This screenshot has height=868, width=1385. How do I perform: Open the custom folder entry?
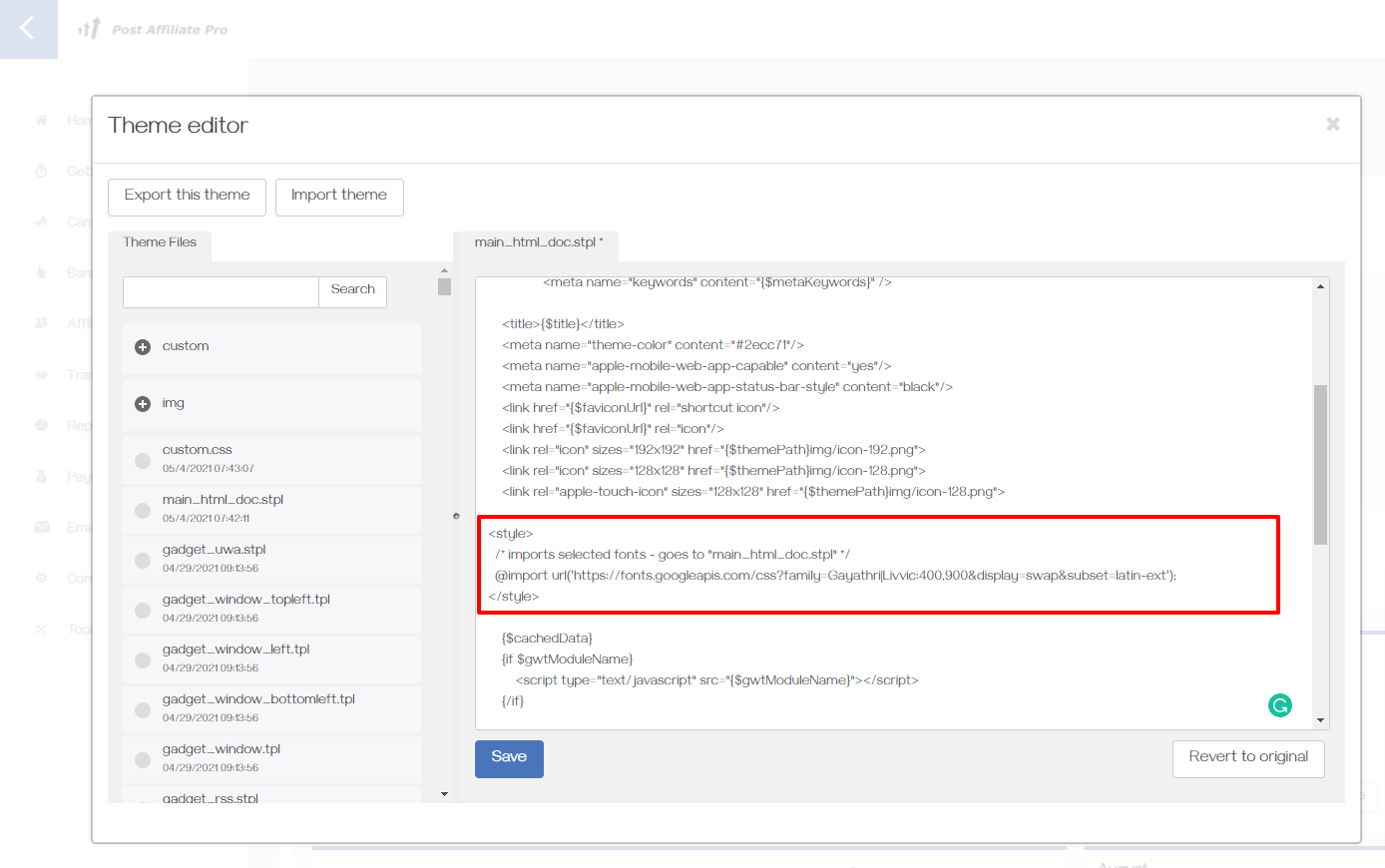[271, 347]
